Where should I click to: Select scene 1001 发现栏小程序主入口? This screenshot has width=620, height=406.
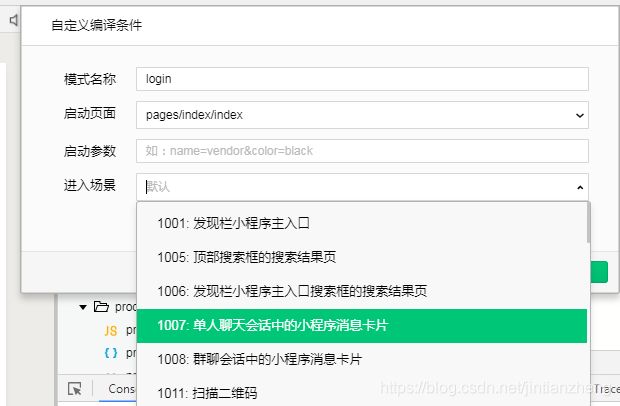tap(362, 223)
